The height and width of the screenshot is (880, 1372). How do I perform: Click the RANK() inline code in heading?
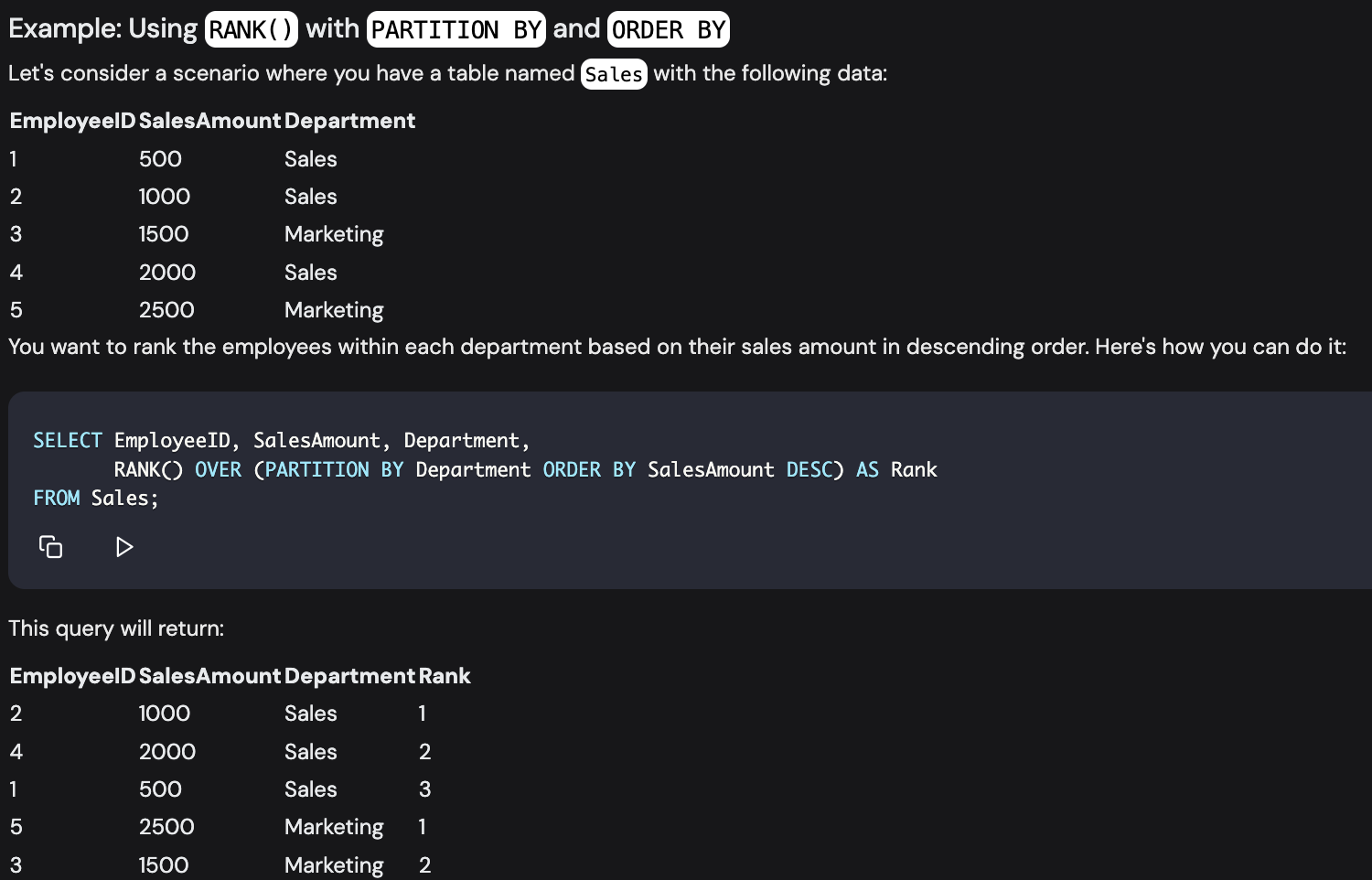click(252, 29)
